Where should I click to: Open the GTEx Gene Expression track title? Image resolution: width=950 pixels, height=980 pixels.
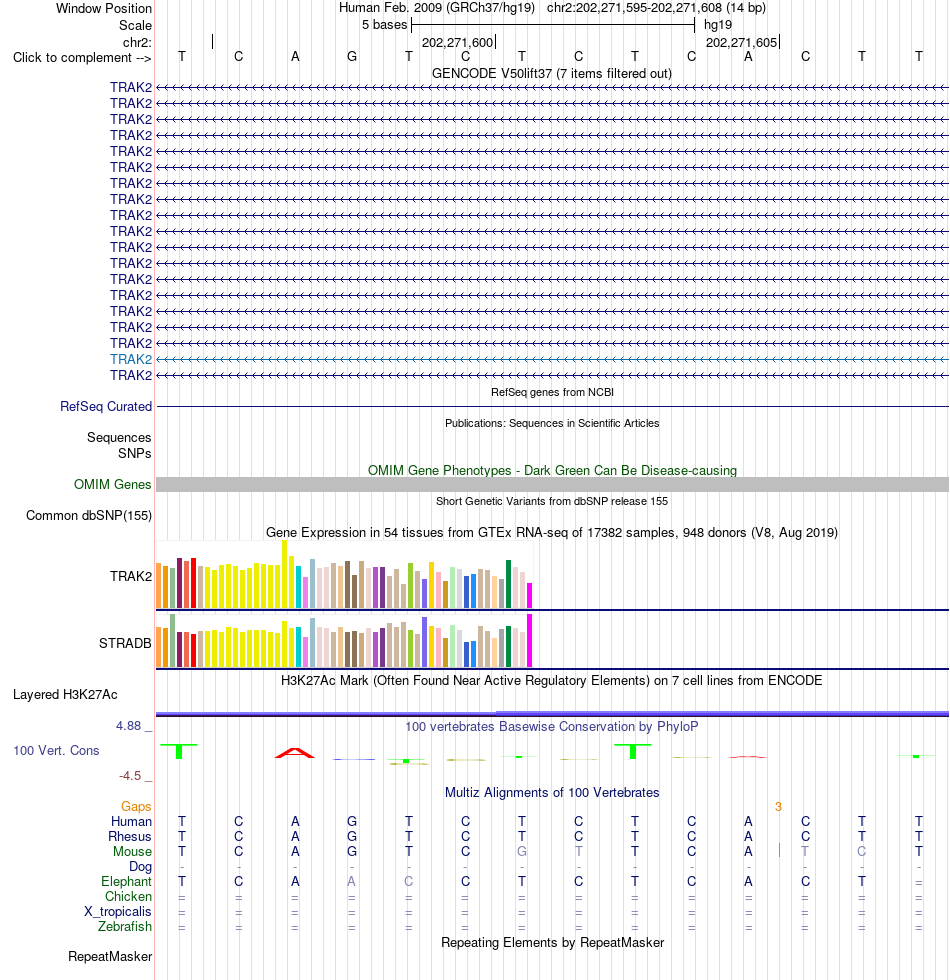pyautogui.click(x=552, y=532)
